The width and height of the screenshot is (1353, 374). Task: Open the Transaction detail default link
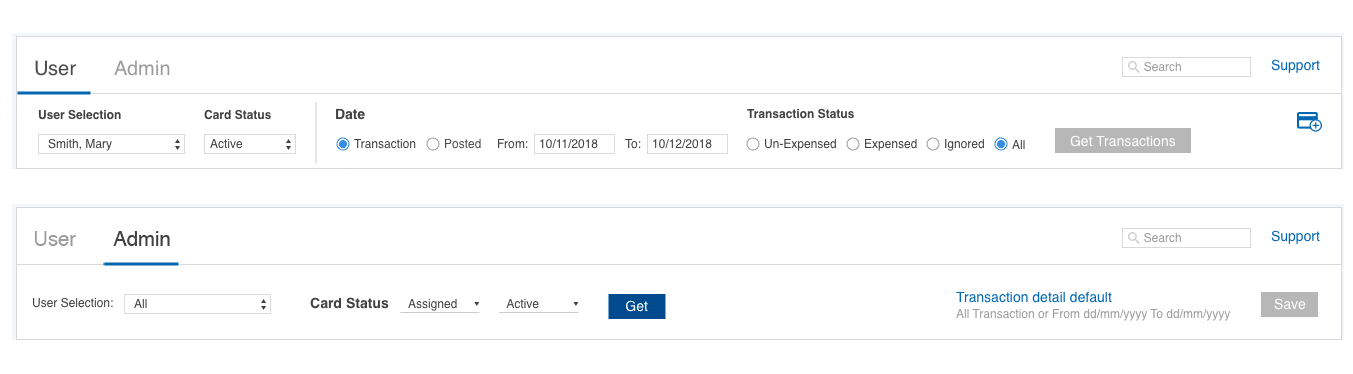click(x=1034, y=297)
